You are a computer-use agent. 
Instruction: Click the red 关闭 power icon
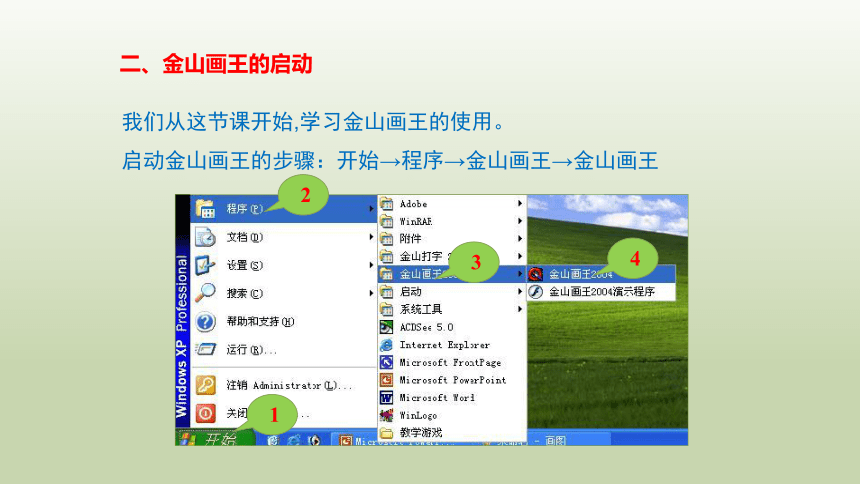pos(205,413)
